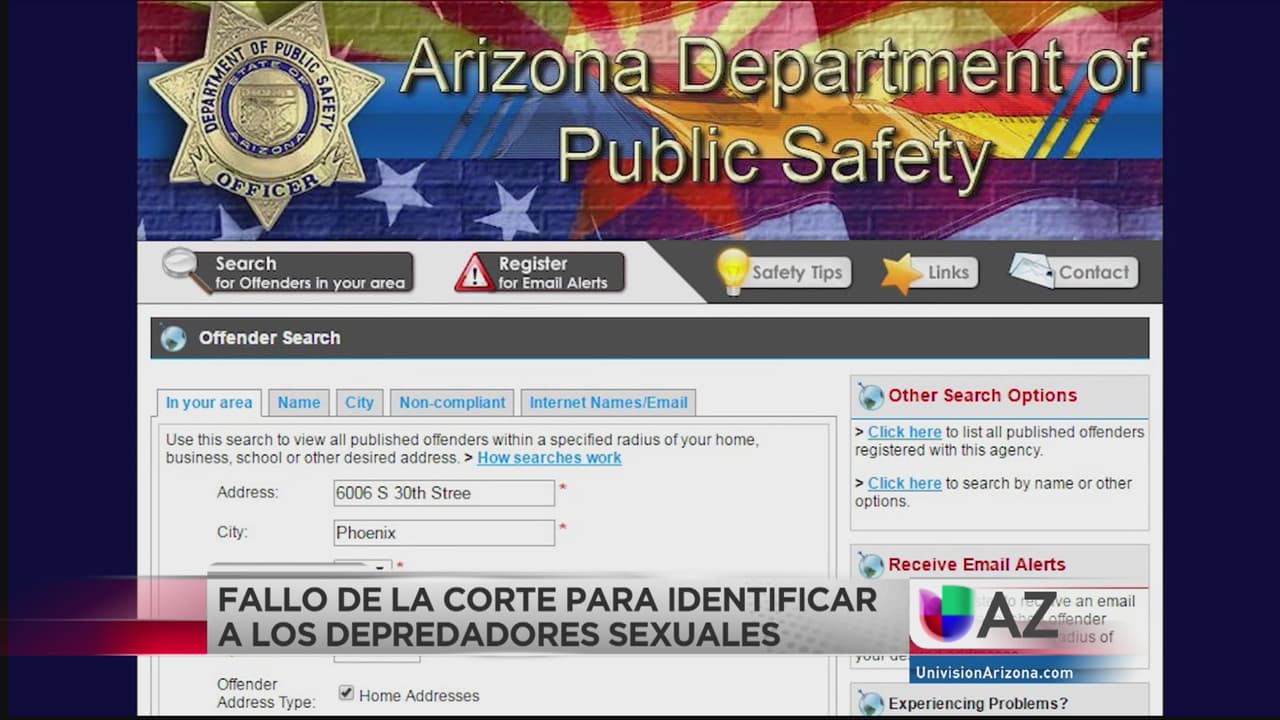Click the magnifying glass Search for Offenders icon
The image size is (1280, 720).
tap(184, 270)
